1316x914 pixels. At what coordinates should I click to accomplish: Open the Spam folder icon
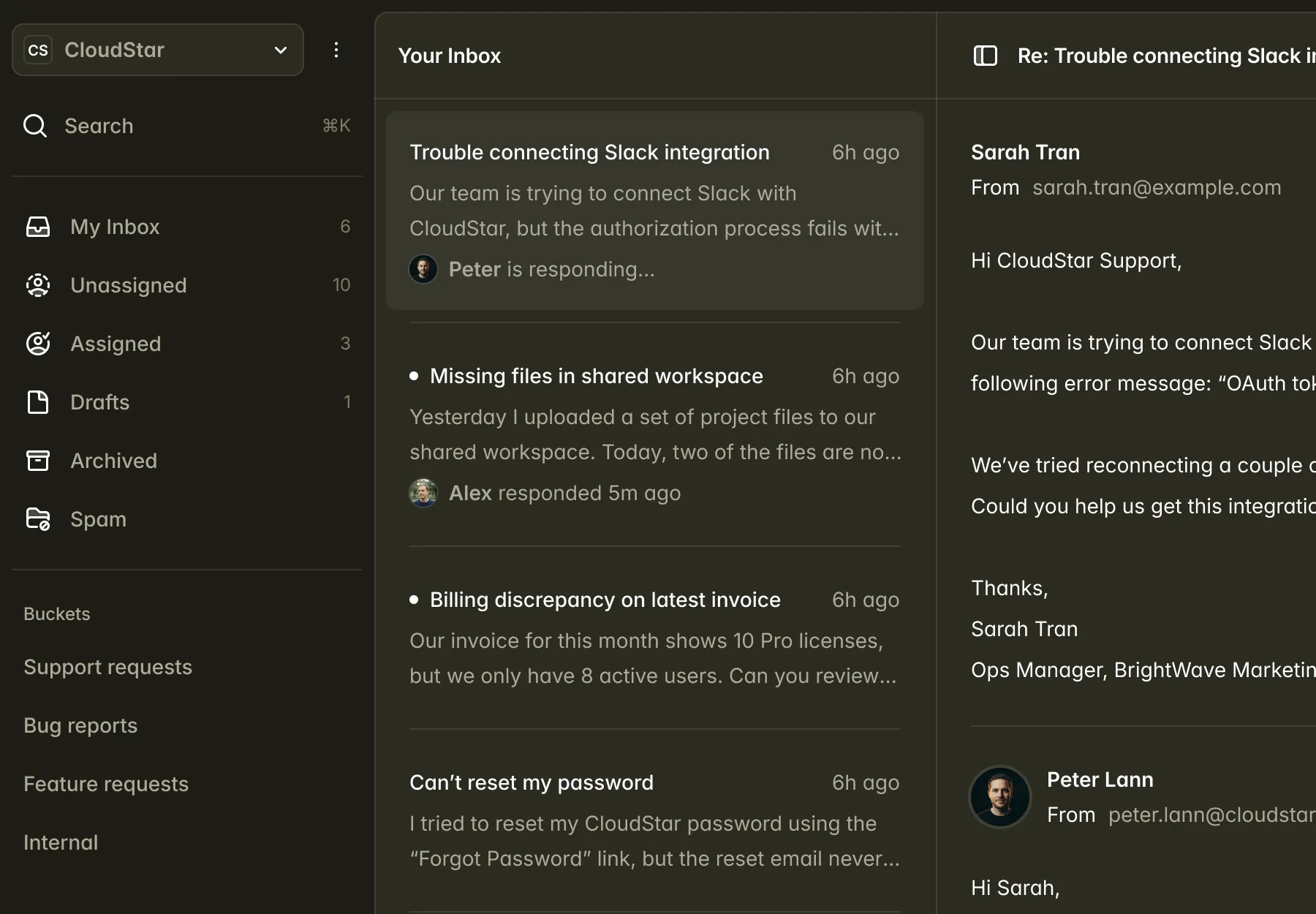pos(38,518)
